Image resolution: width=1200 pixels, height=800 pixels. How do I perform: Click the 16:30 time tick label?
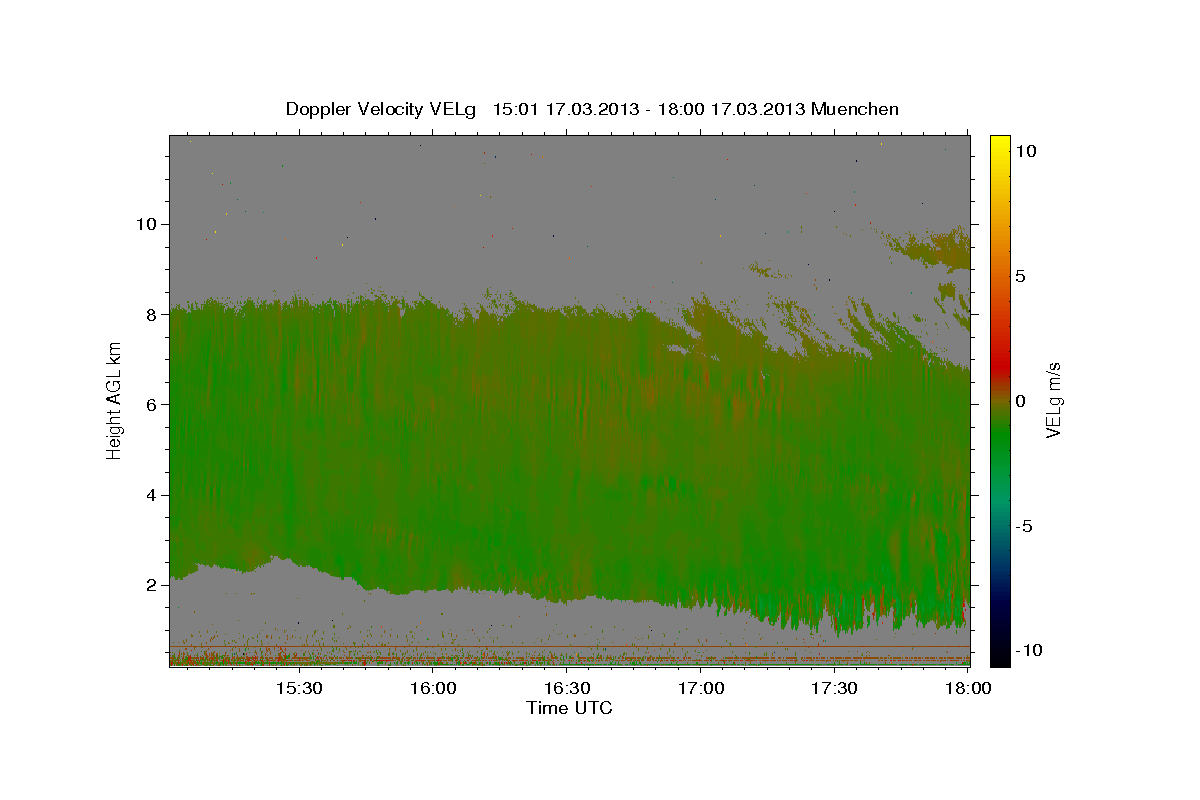pyautogui.click(x=567, y=688)
